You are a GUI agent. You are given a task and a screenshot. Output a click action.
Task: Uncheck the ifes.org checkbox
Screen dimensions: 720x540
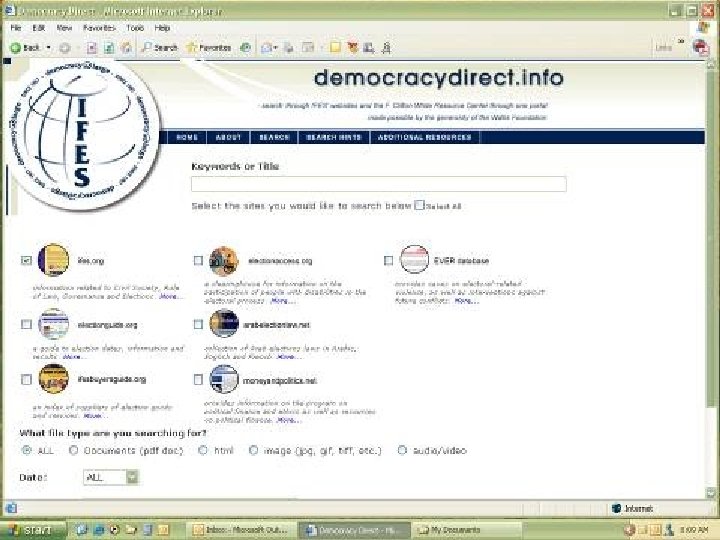pos(26,260)
